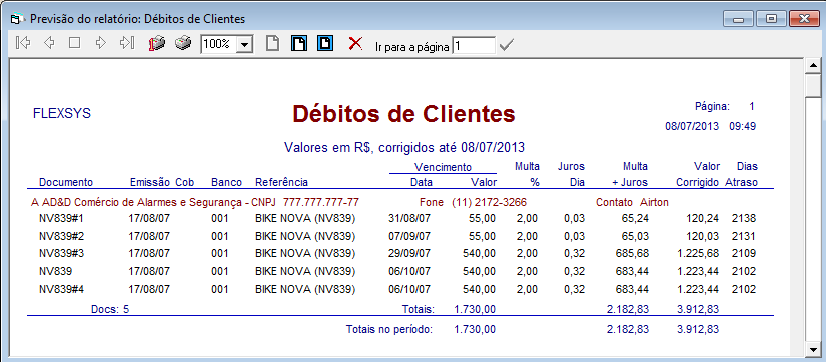This screenshot has height=362, width=826.
Task: Click the 'Atraso' column header
Action: pos(741,182)
